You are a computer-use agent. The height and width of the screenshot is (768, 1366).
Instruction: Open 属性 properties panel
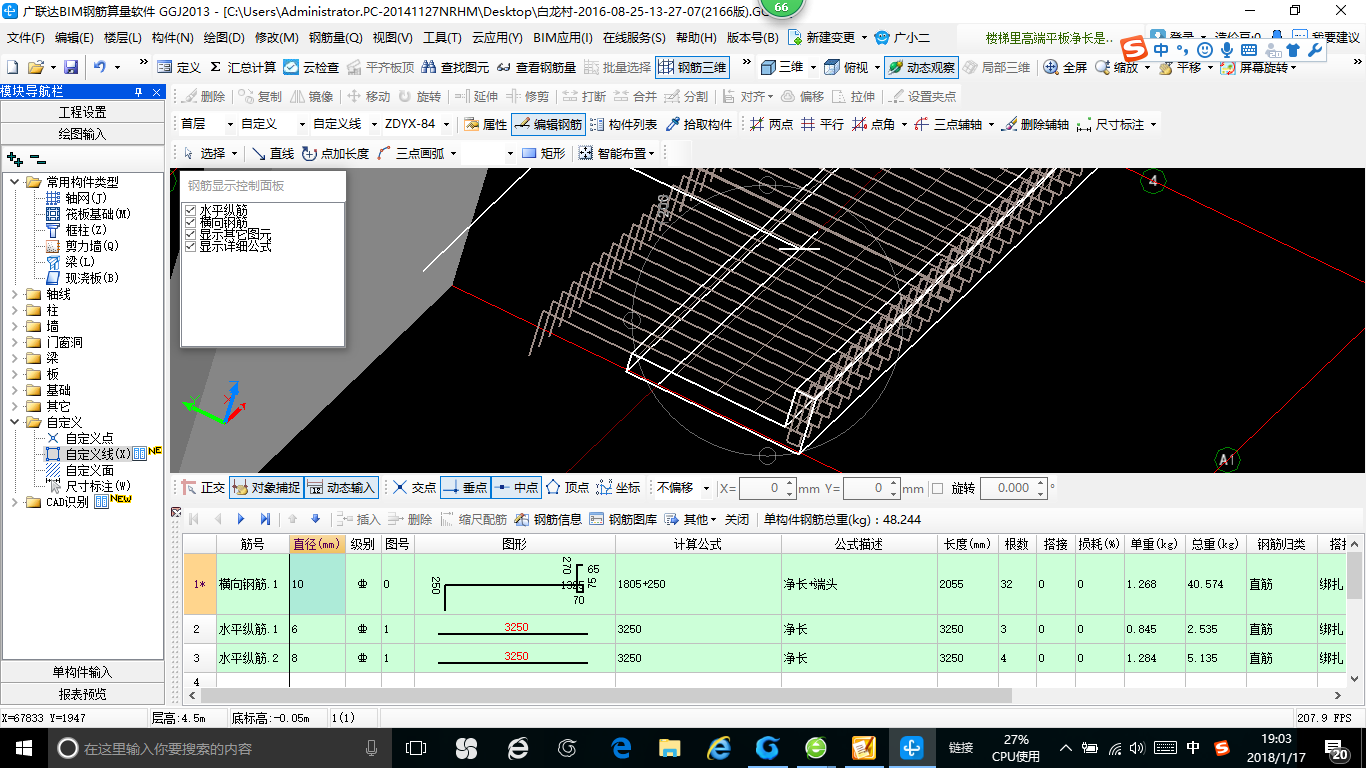click(486, 124)
